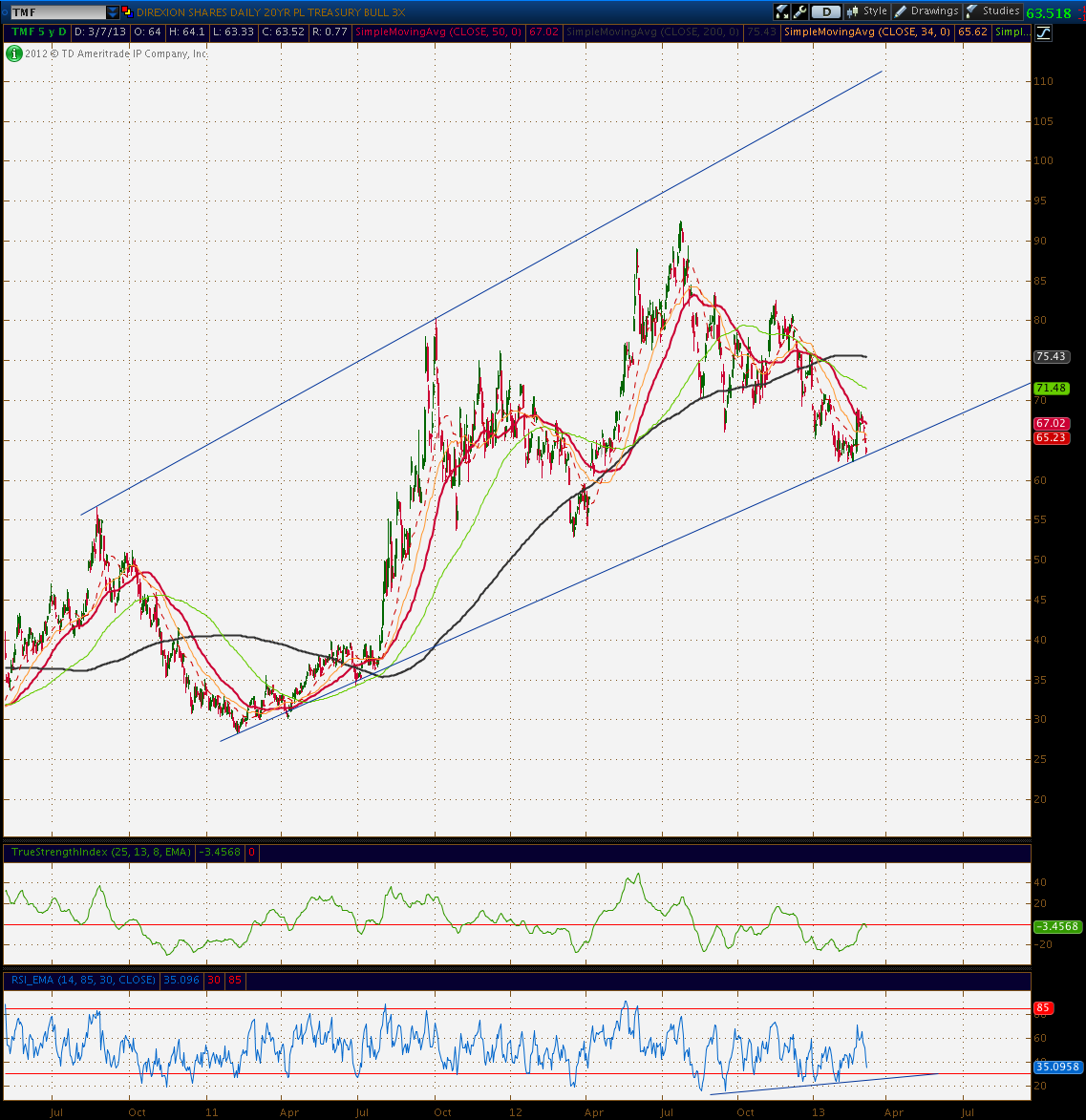Click the red 67.02 price axis bubble
This screenshot has height=1120, width=1086.
1051,424
